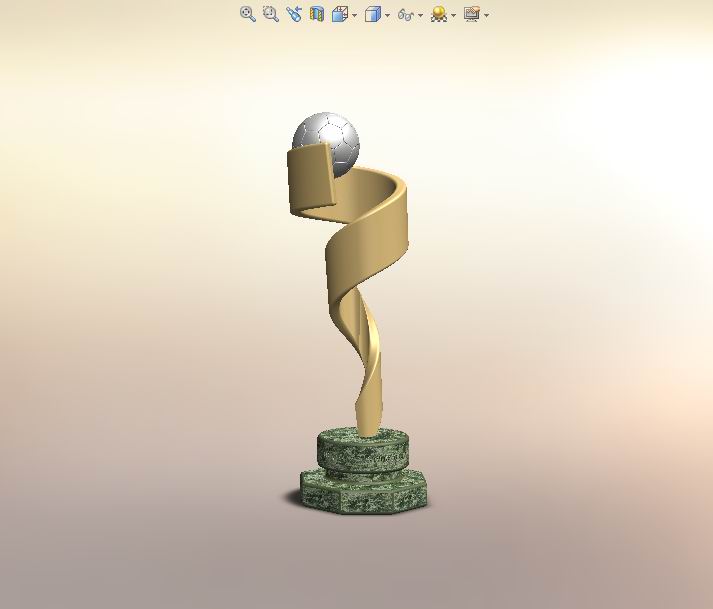The height and width of the screenshot is (609, 713).
Task: Click the View Orientation cube icon
Action: pyautogui.click(x=340, y=15)
